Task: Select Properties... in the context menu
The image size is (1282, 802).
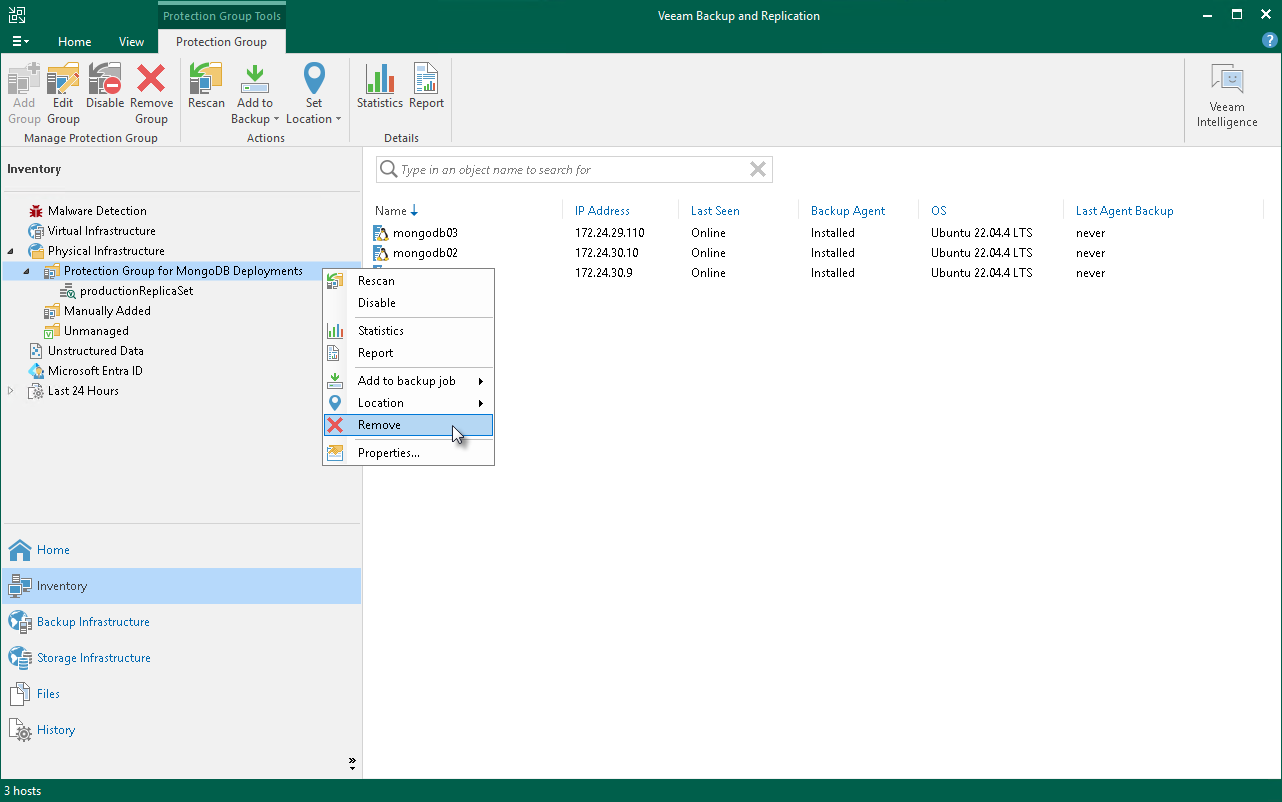Action: (388, 453)
